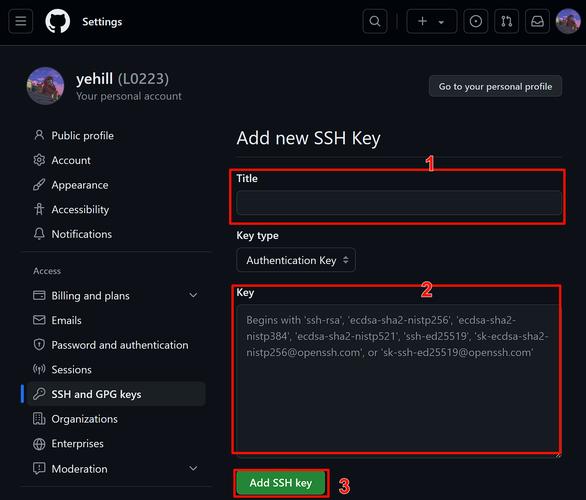This screenshot has width=586, height=500.
Task: Open the create new plus dropdown
Action: (x=432, y=21)
